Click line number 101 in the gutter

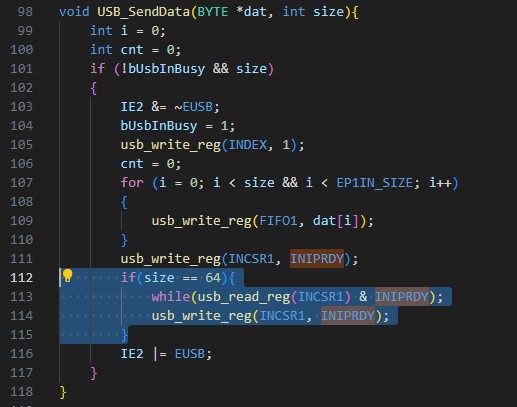point(22,69)
